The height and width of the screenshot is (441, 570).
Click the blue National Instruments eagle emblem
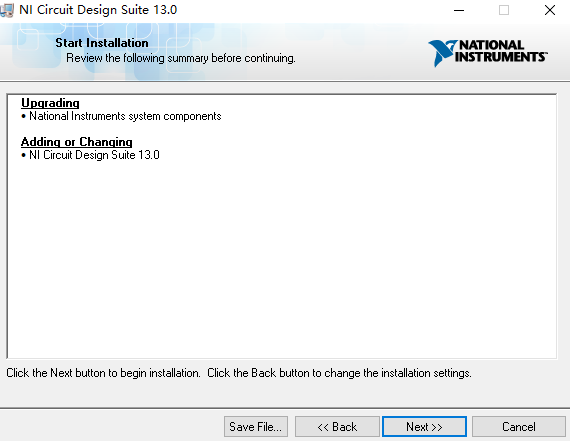point(441,53)
